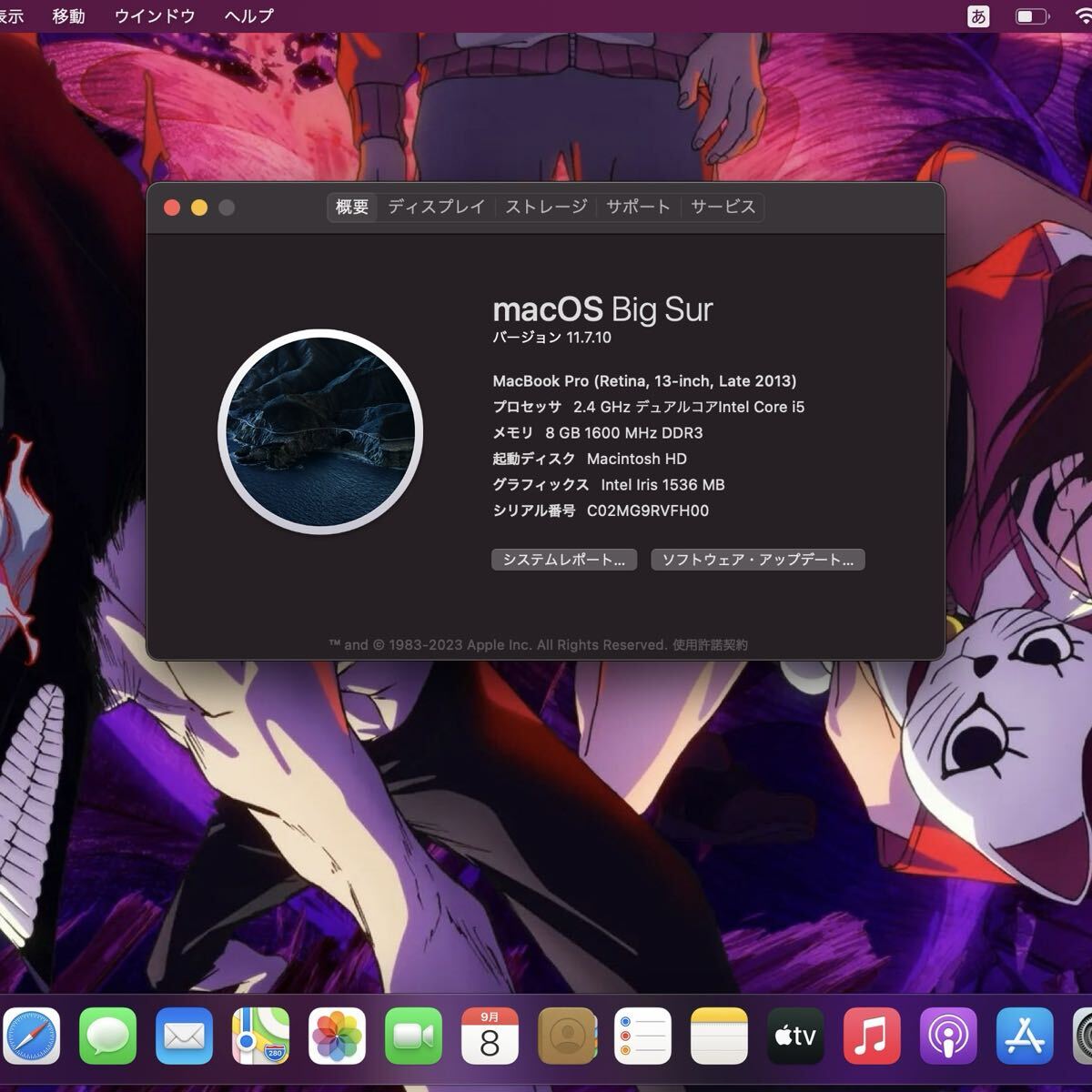
Task: Open the Music app
Action: click(x=872, y=1036)
